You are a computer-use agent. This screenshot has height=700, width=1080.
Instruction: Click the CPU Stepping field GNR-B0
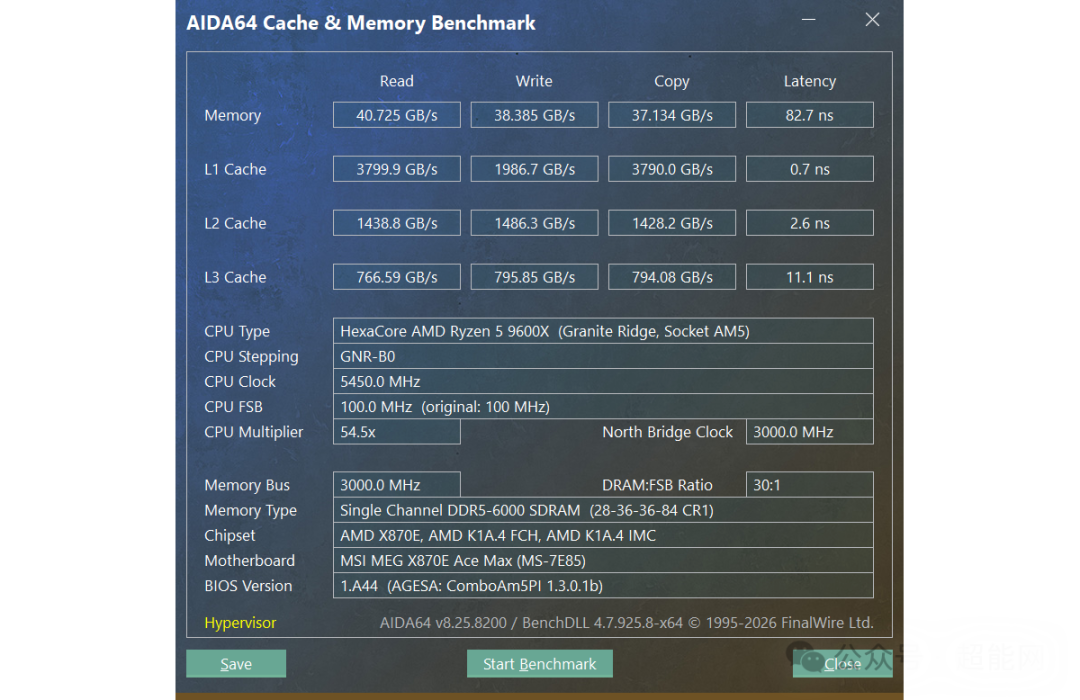[x=603, y=356]
